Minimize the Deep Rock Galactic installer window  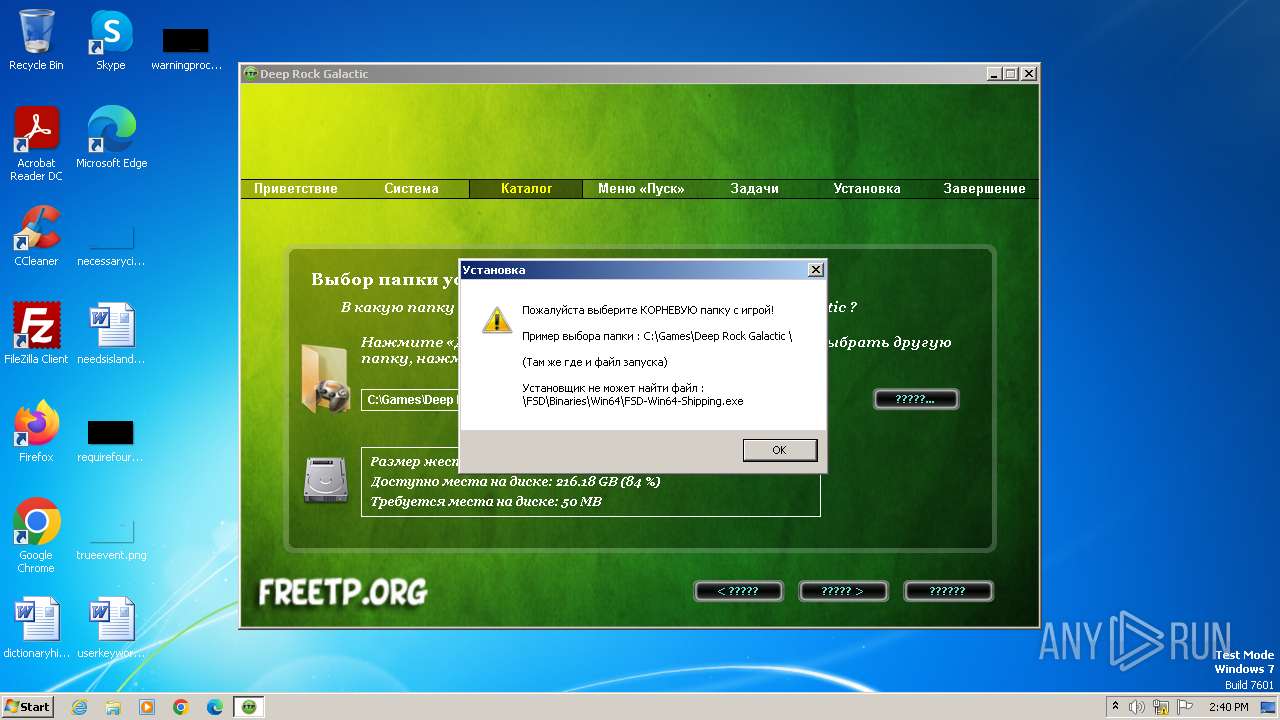pos(994,74)
